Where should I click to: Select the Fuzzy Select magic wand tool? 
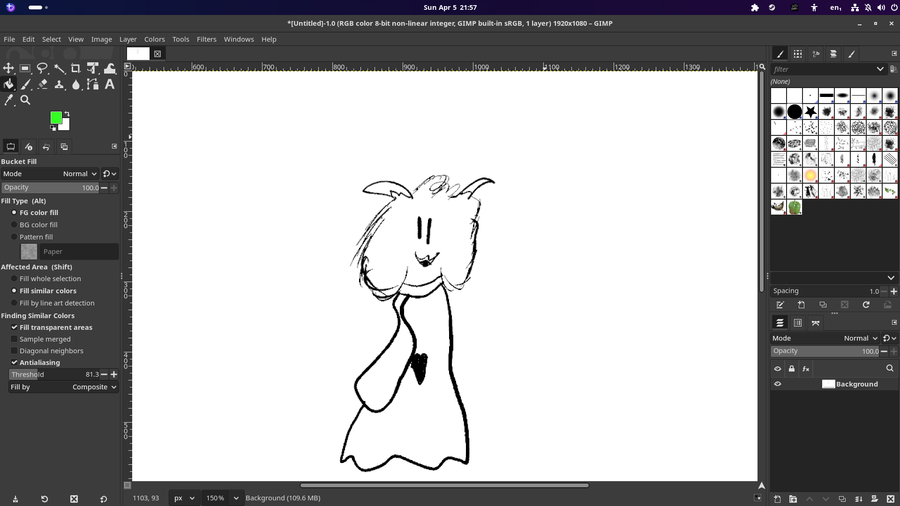click(59, 68)
